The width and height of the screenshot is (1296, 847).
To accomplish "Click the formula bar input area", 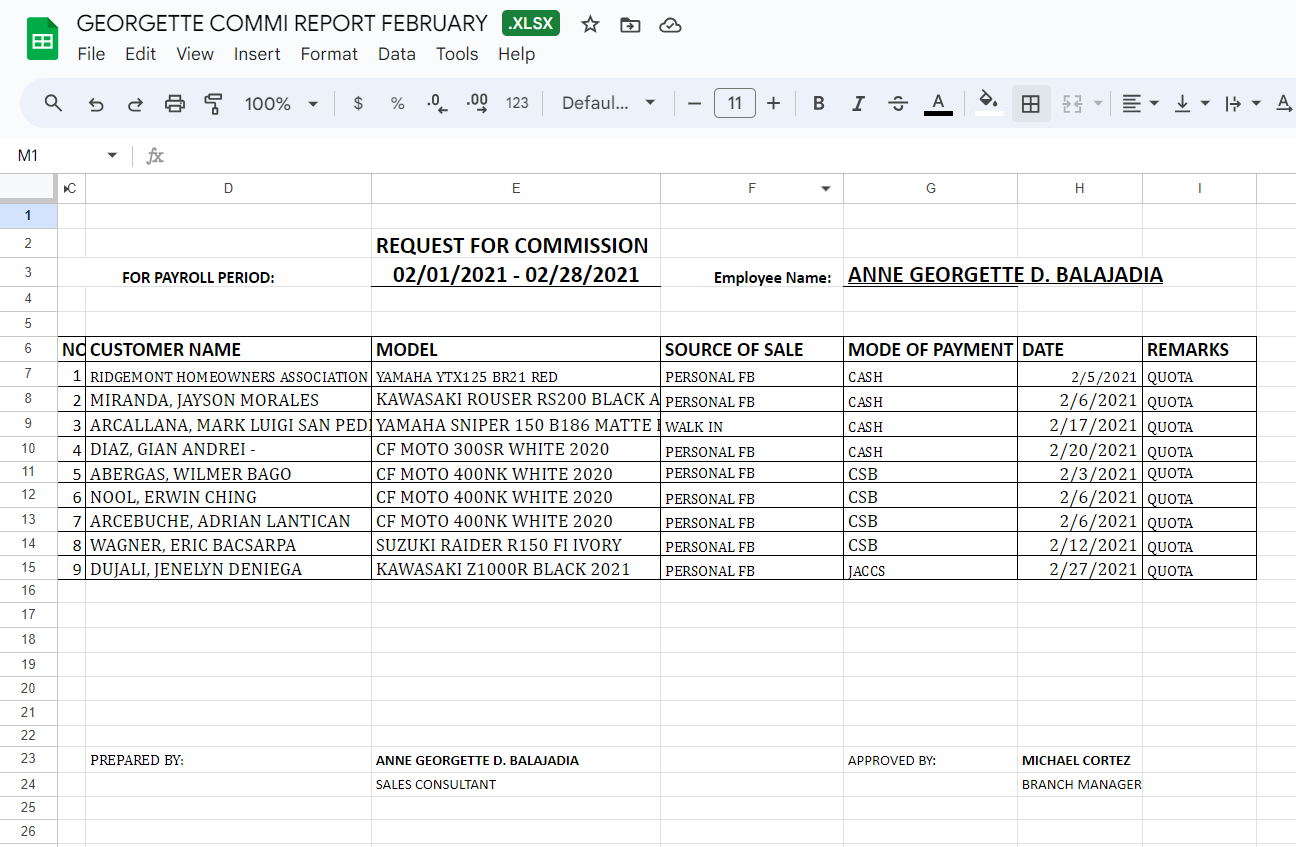I will [730, 155].
